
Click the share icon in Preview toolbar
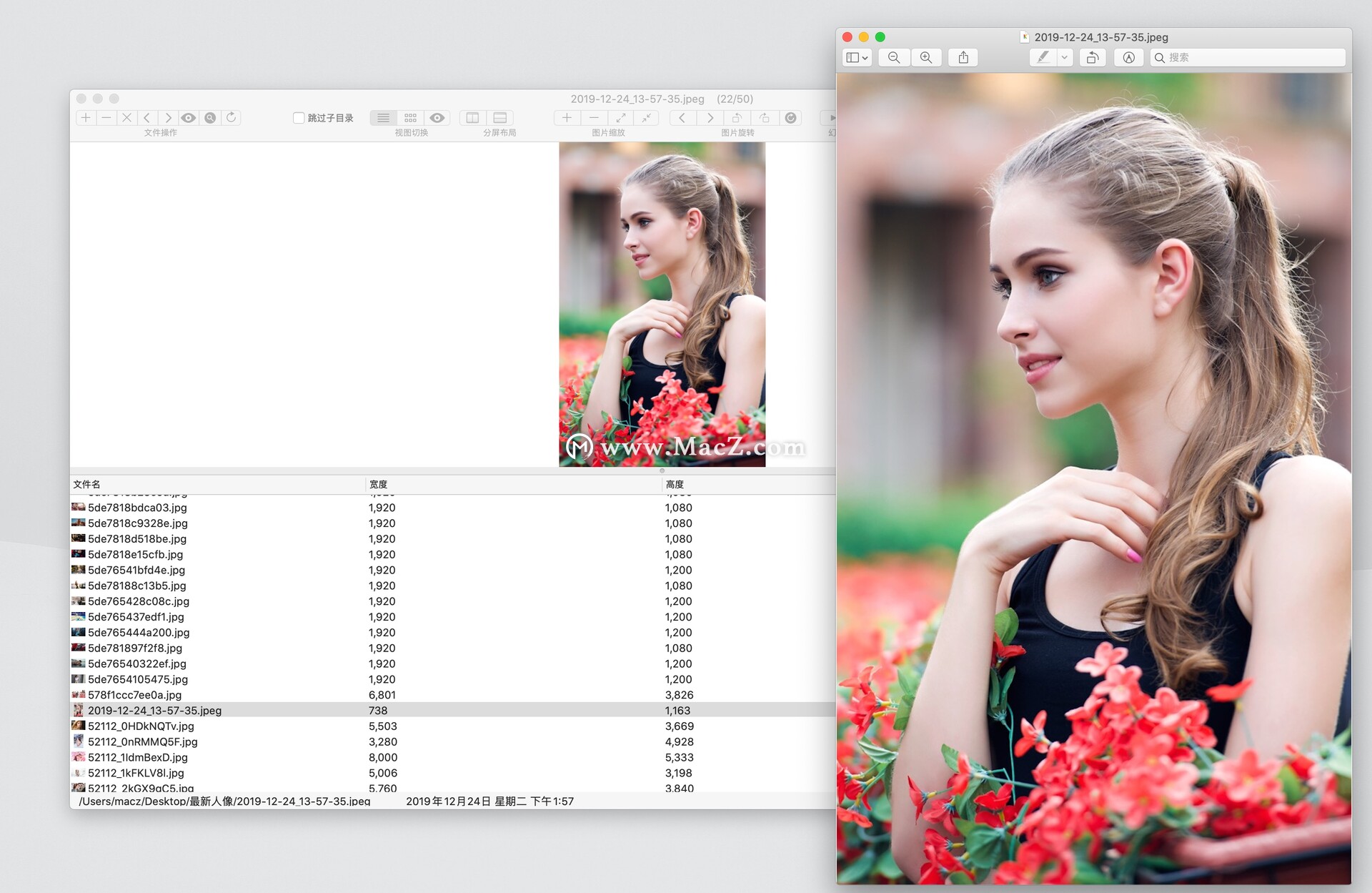pyautogui.click(x=963, y=57)
